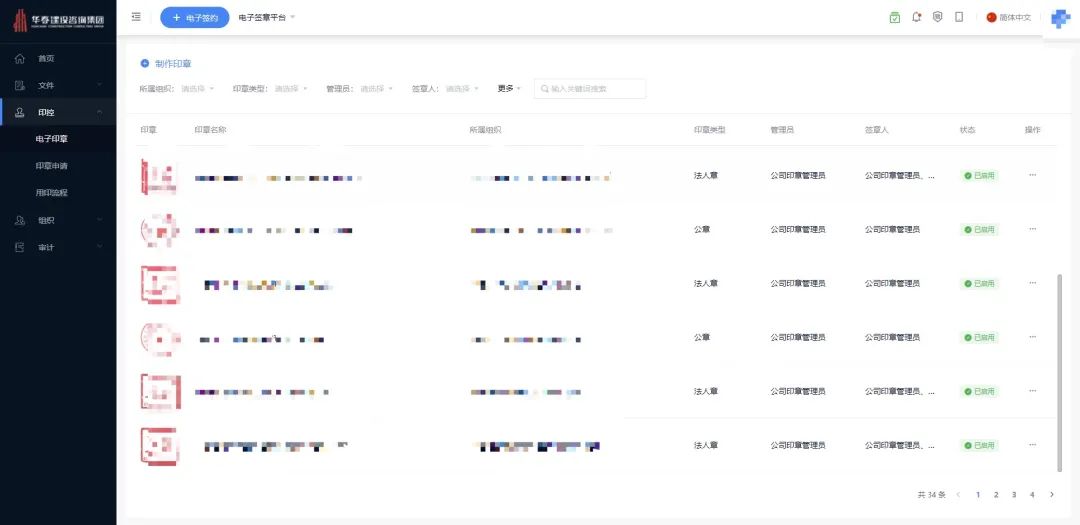
Task: Open the green calendar task icon
Action: pos(894,17)
